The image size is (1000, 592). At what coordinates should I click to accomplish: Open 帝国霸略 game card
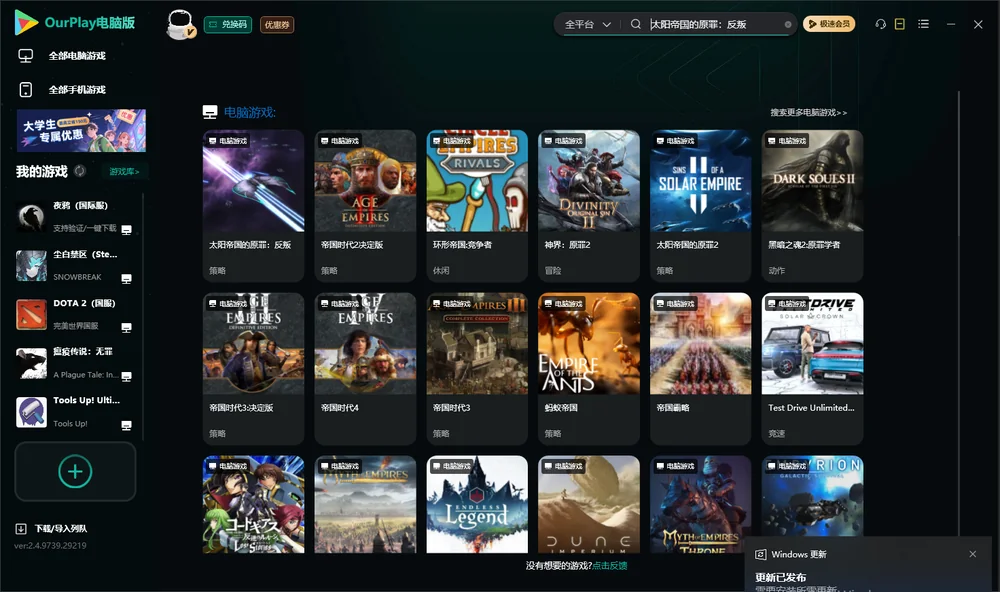click(x=700, y=368)
